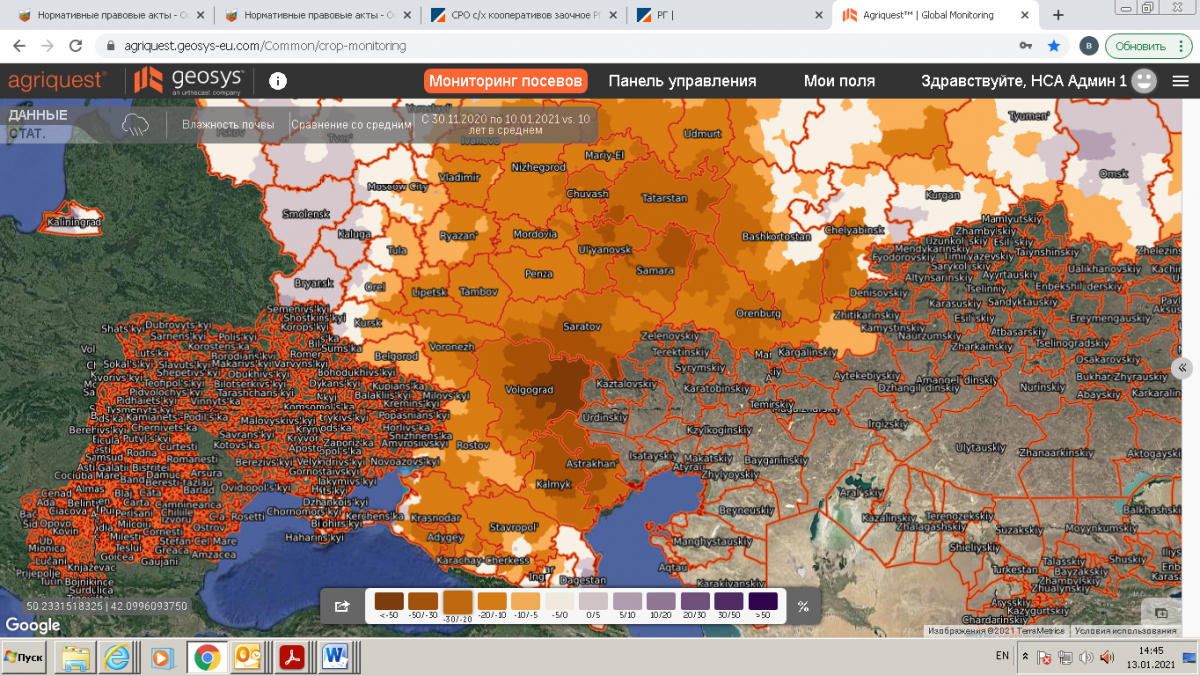Select the СТАТ. mode label
This screenshot has height=676, width=1200.
27,133
